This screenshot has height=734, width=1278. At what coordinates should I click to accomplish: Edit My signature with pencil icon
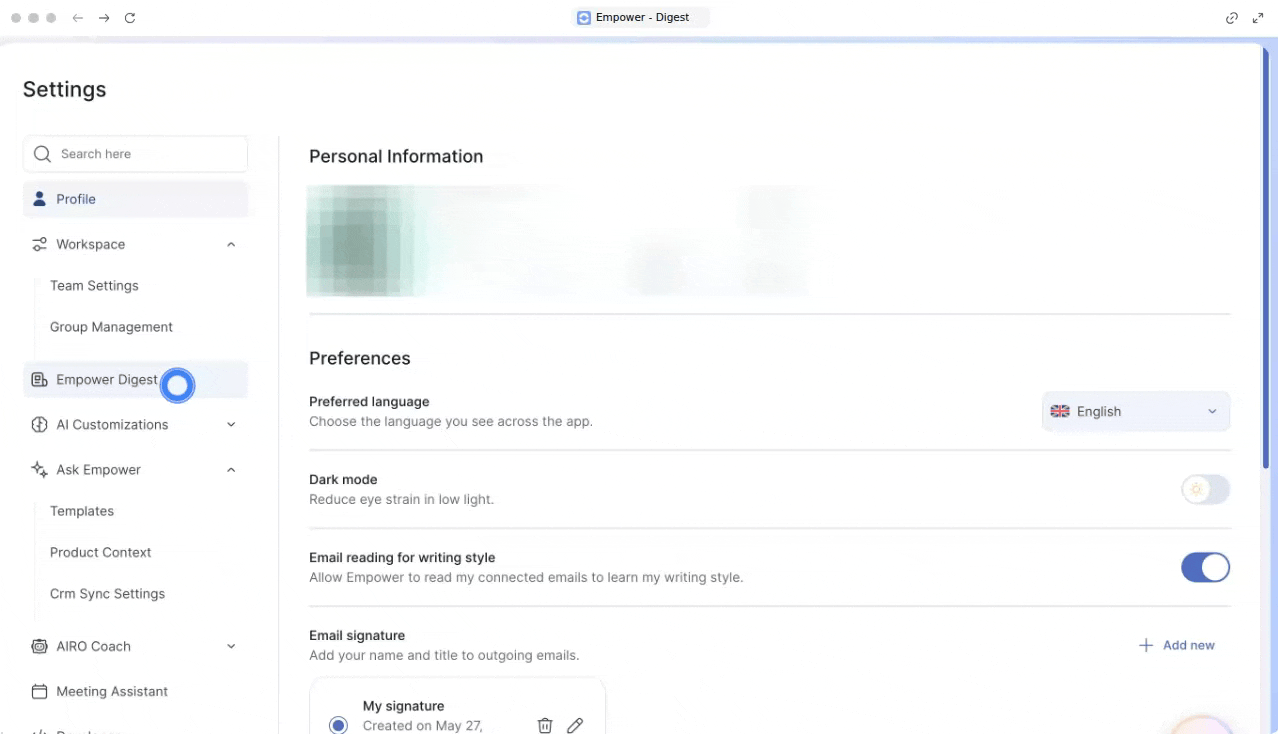pos(575,726)
